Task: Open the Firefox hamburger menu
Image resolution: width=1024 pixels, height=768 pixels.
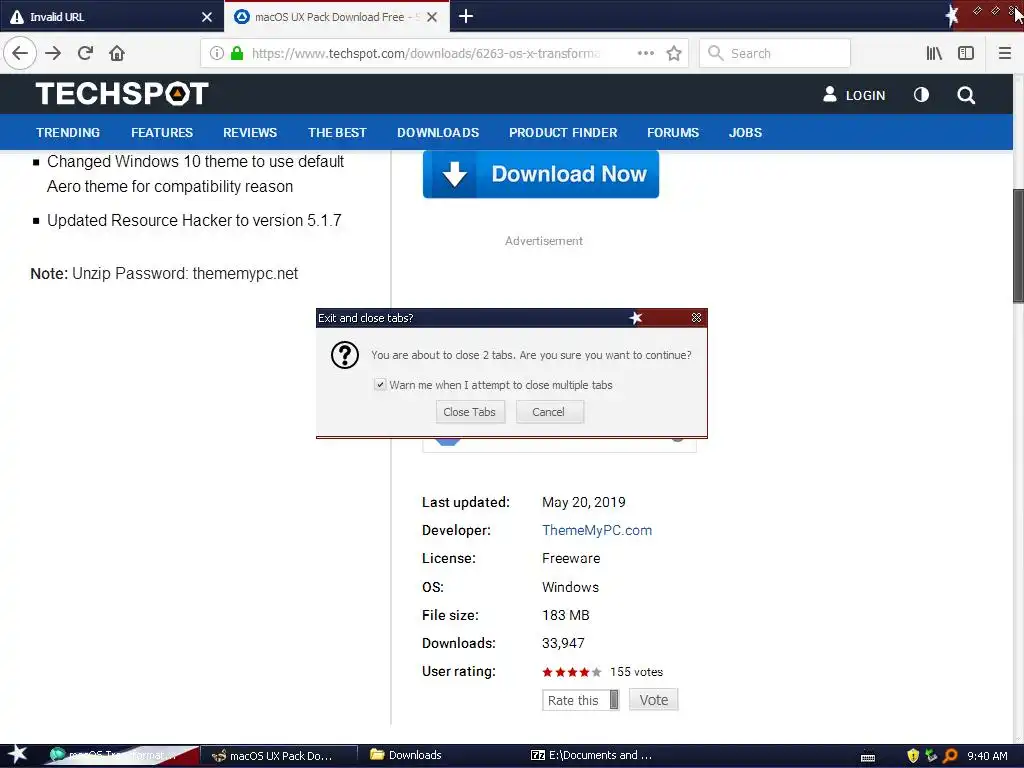Action: point(1005,53)
